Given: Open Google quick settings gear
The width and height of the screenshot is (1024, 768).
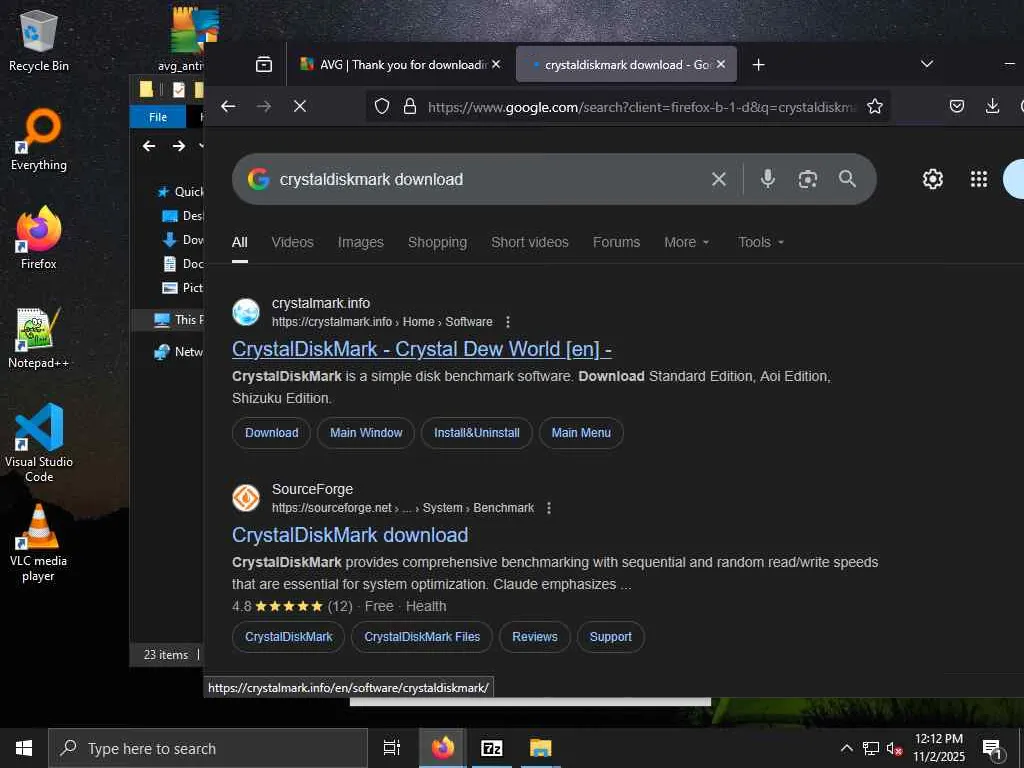Looking at the screenshot, I should pos(933,179).
